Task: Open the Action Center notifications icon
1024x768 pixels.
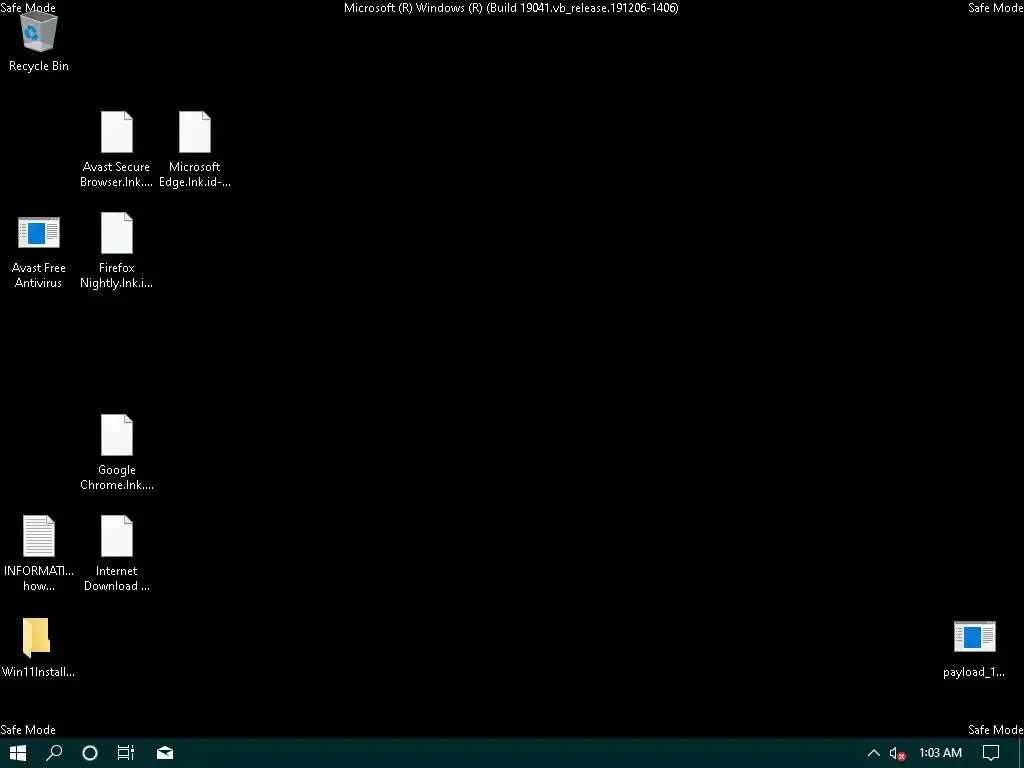Action: [991, 753]
